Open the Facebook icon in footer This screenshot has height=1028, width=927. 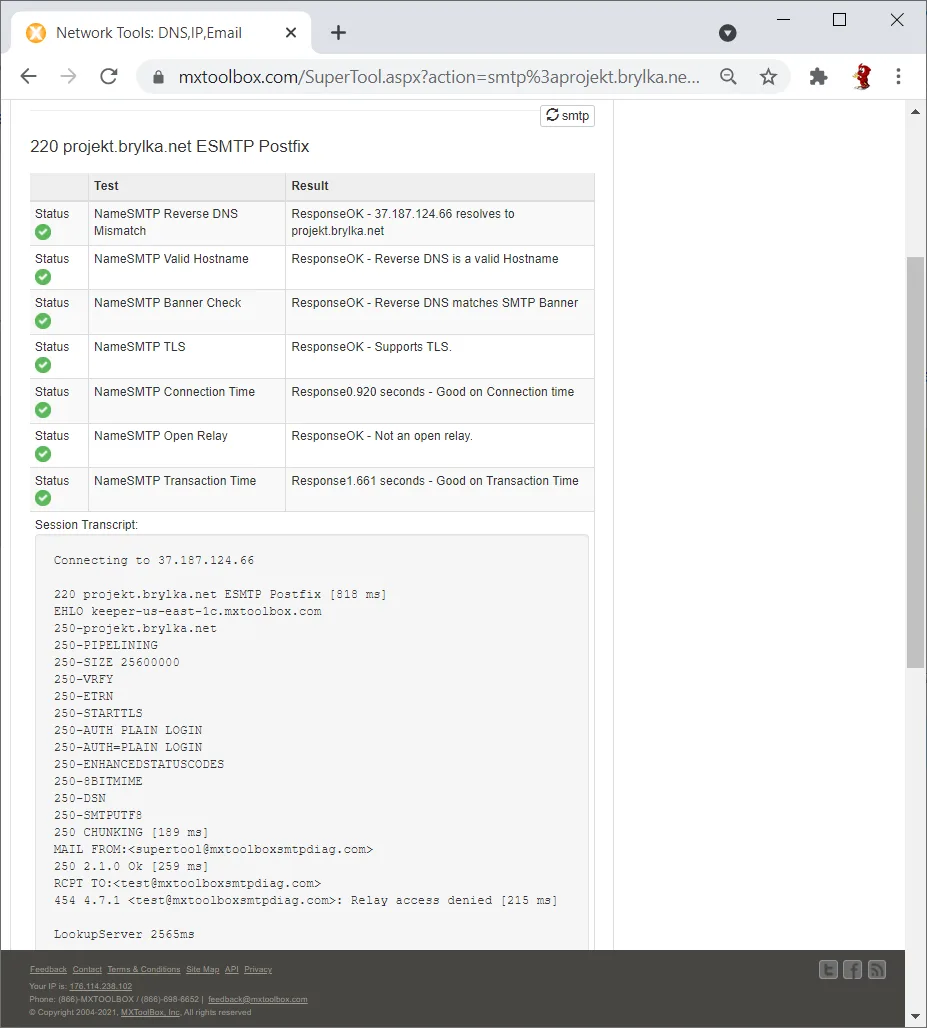(x=852, y=970)
